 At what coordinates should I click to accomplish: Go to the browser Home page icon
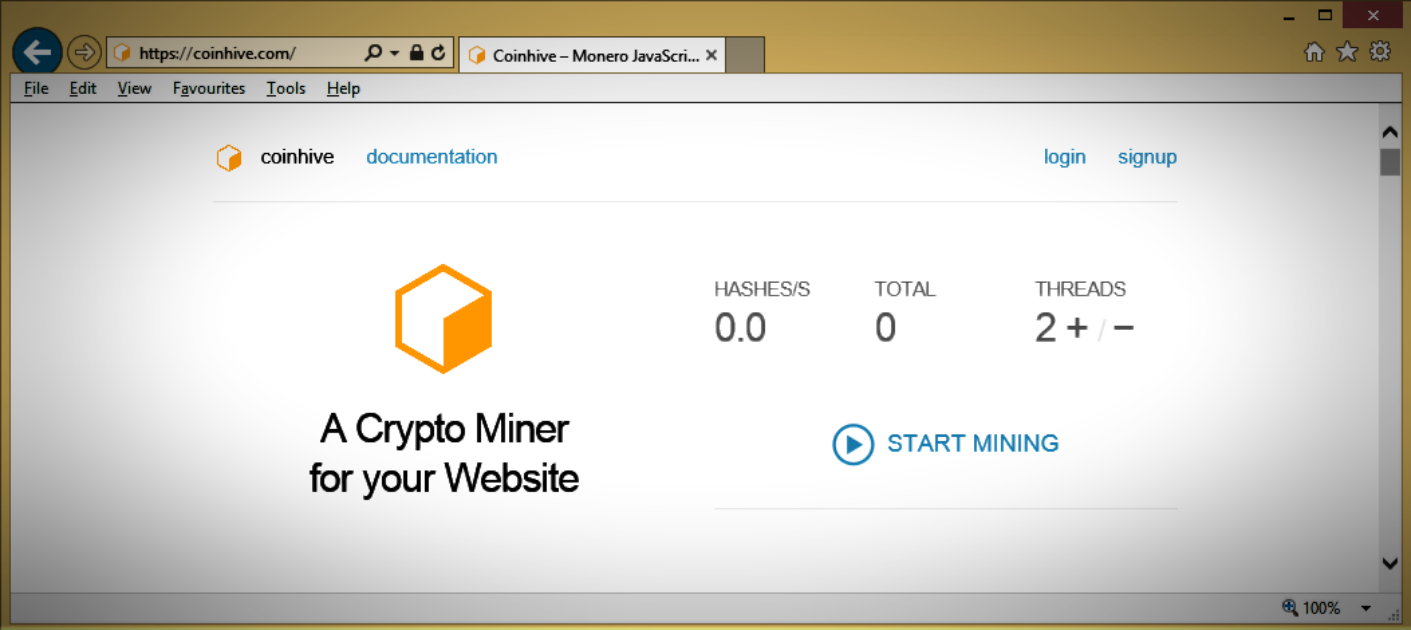coord(1314,52)
